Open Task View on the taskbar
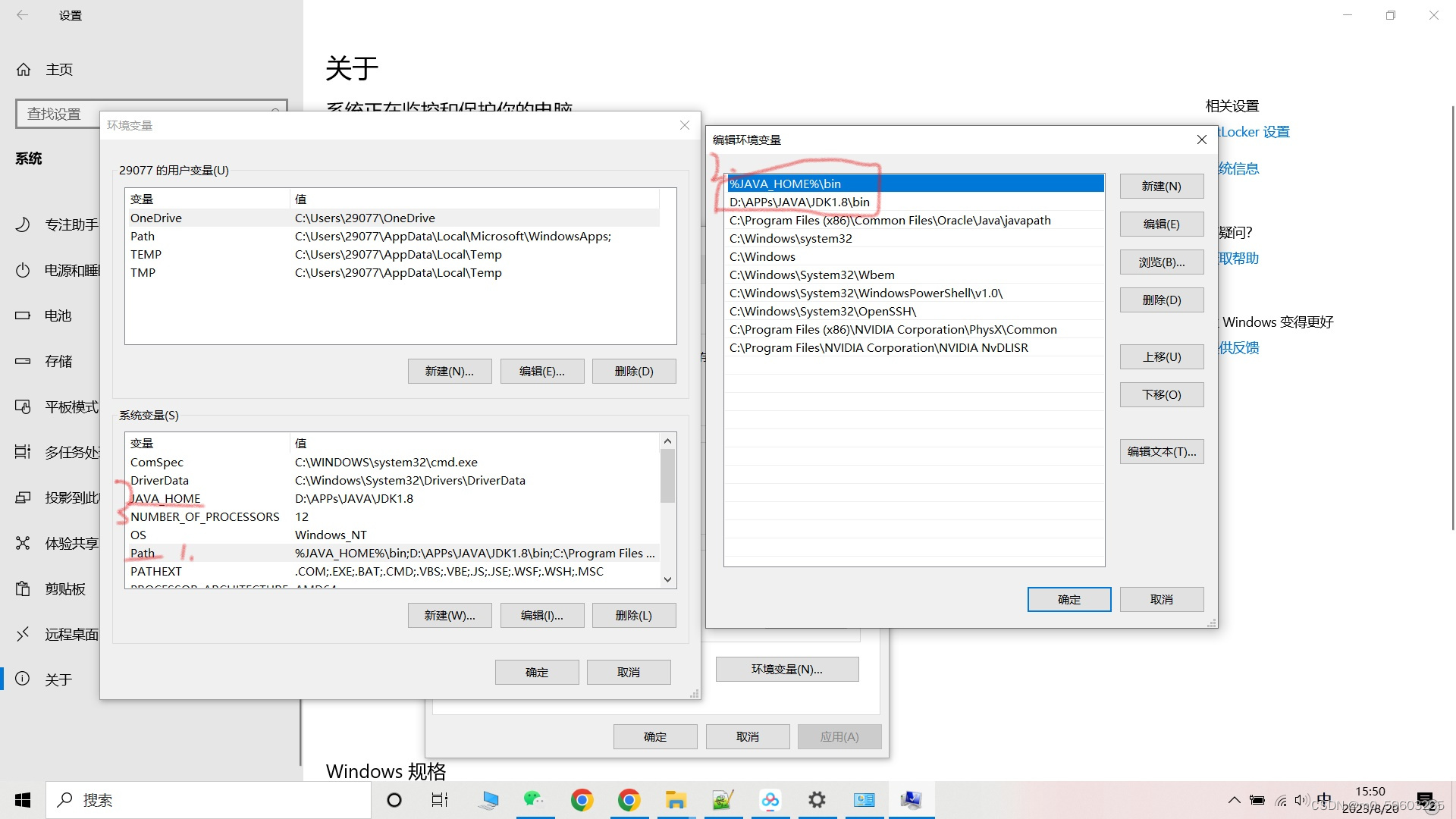Screen dimensions: 1456x819 (439, 799)
